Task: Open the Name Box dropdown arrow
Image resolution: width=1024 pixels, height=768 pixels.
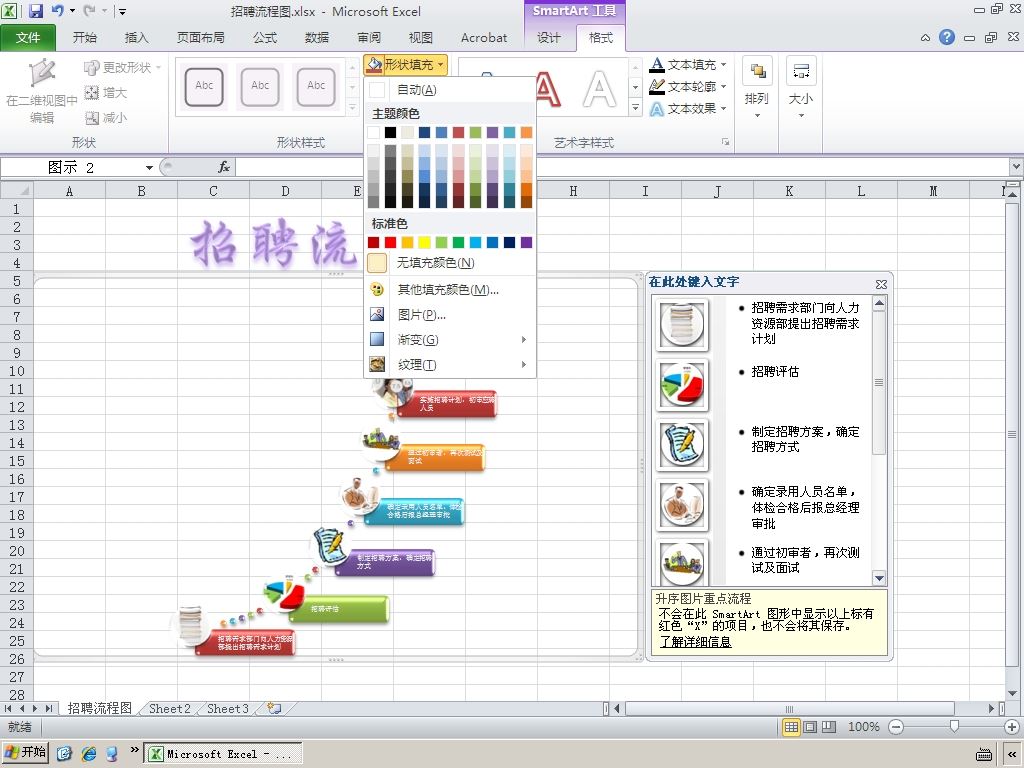Action: pyautogui.click(x=150, y=168)
